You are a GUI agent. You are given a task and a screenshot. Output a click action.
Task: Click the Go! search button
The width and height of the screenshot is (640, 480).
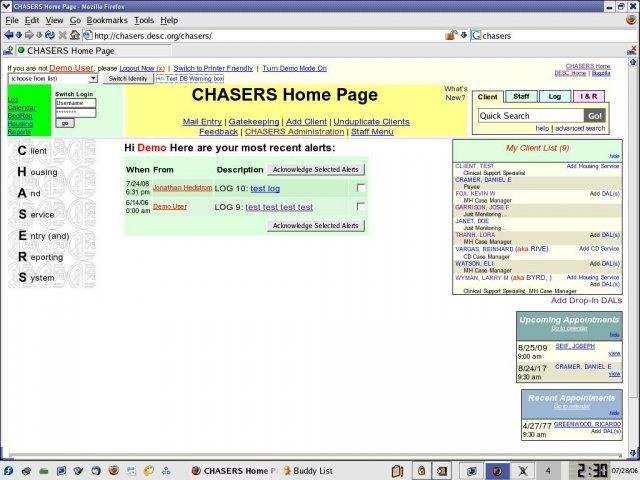(x=595, y=116)
